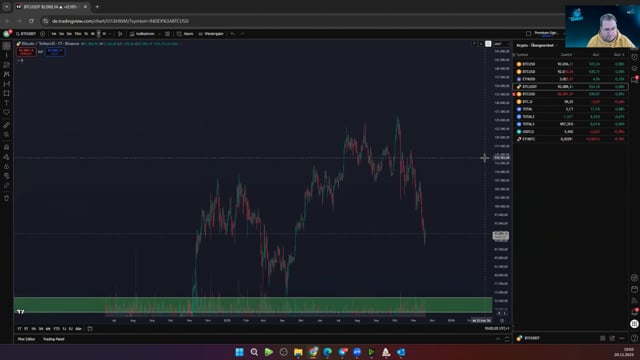This screenshot has height=360, width=640.
Task: Open the Fibonacci tools in left toolbar
Action: [7, 65]
